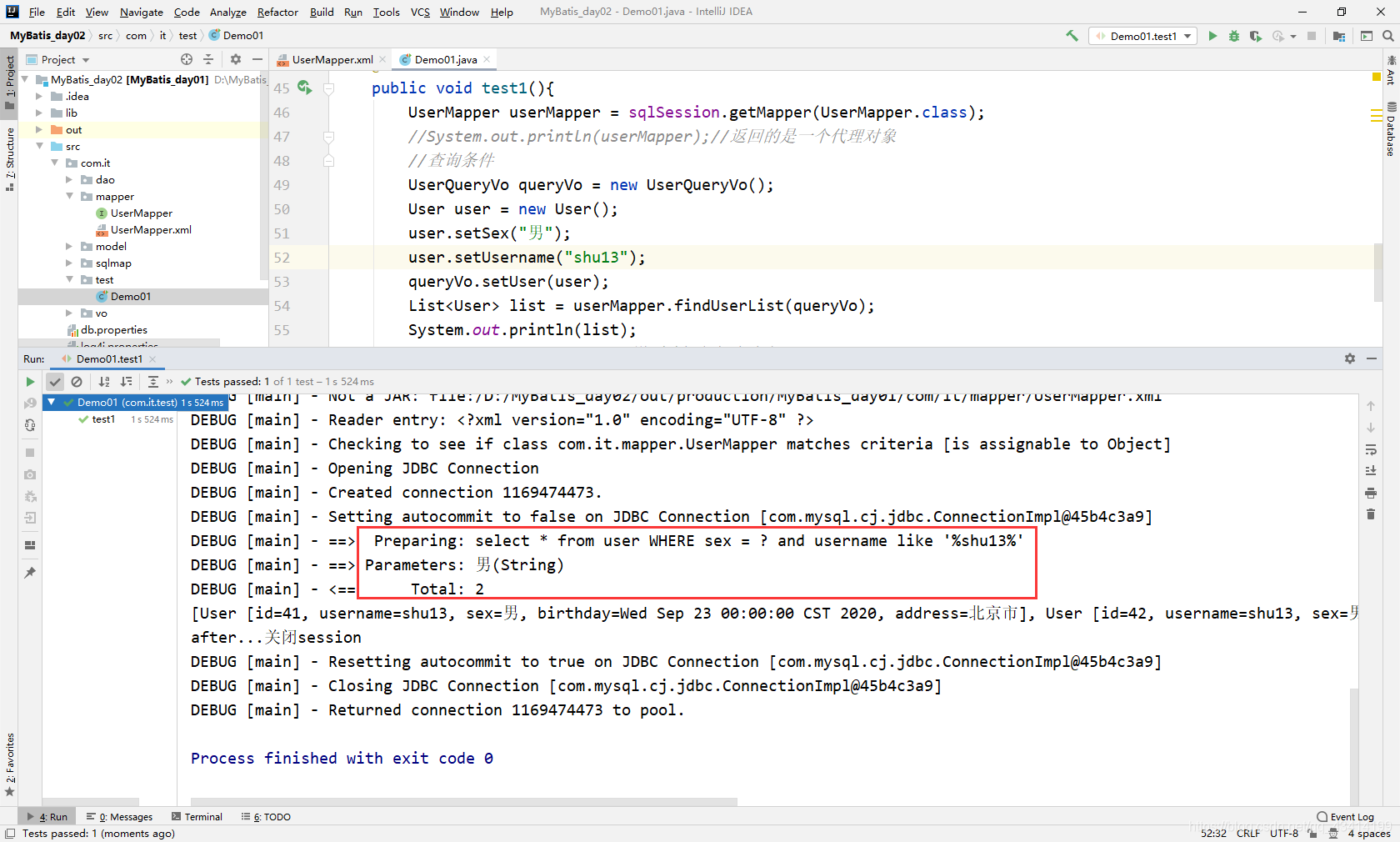Click the Locate/Select Opened File target icon
1400x842 pixels.
pos(187,59)
